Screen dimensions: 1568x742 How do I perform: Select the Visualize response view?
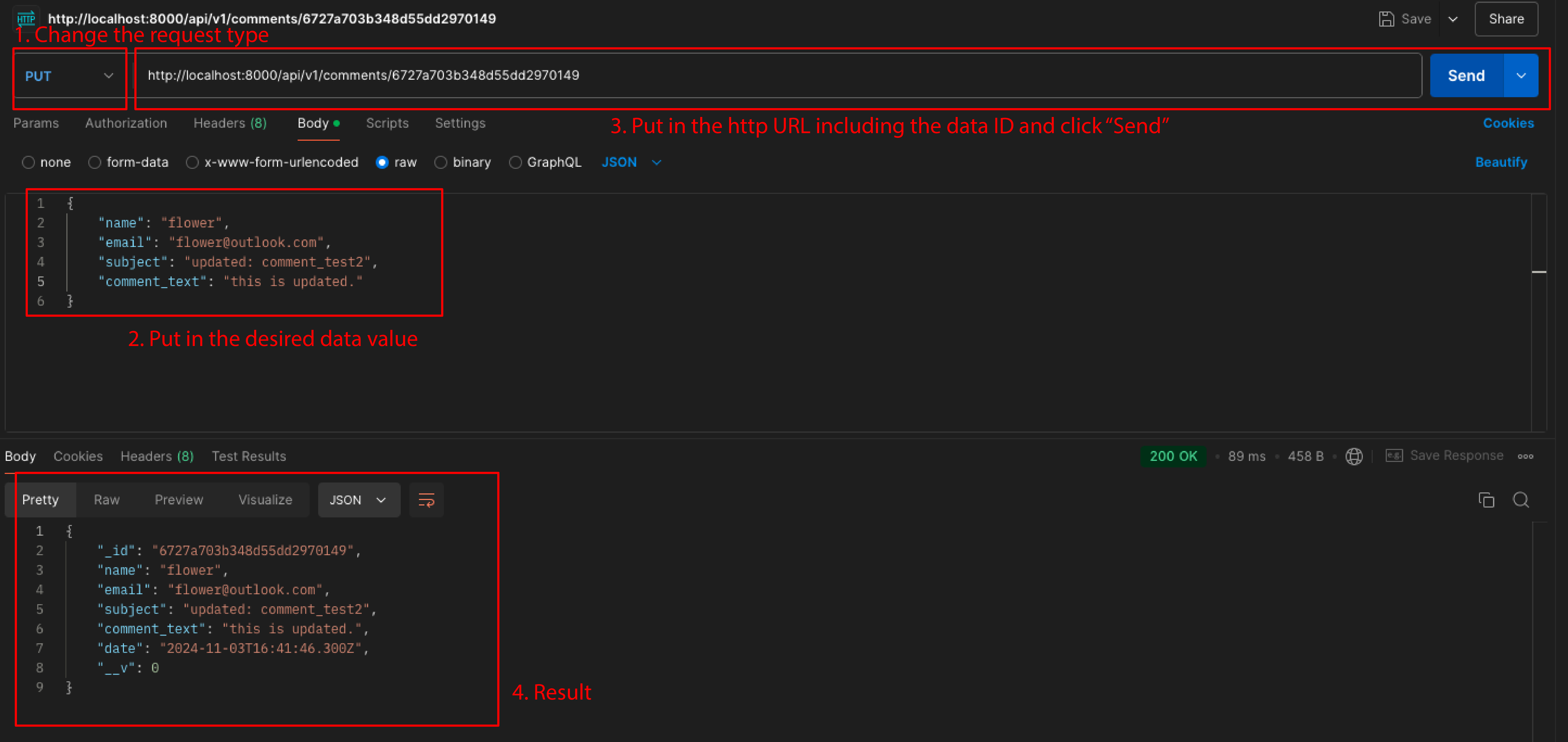click(265, 500)
